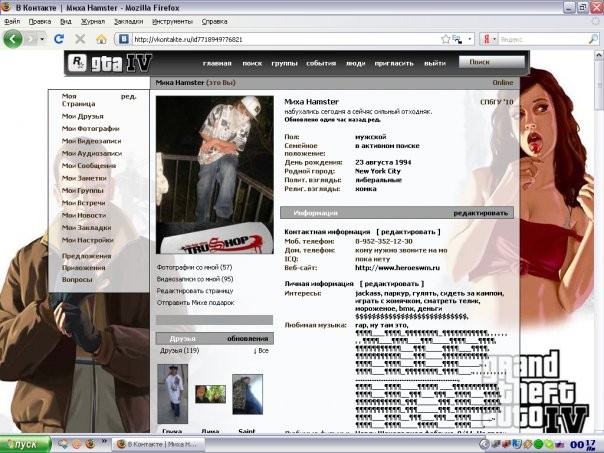Open Мои Новости in sidebar
604x453 pixels.
click(84, 215)
